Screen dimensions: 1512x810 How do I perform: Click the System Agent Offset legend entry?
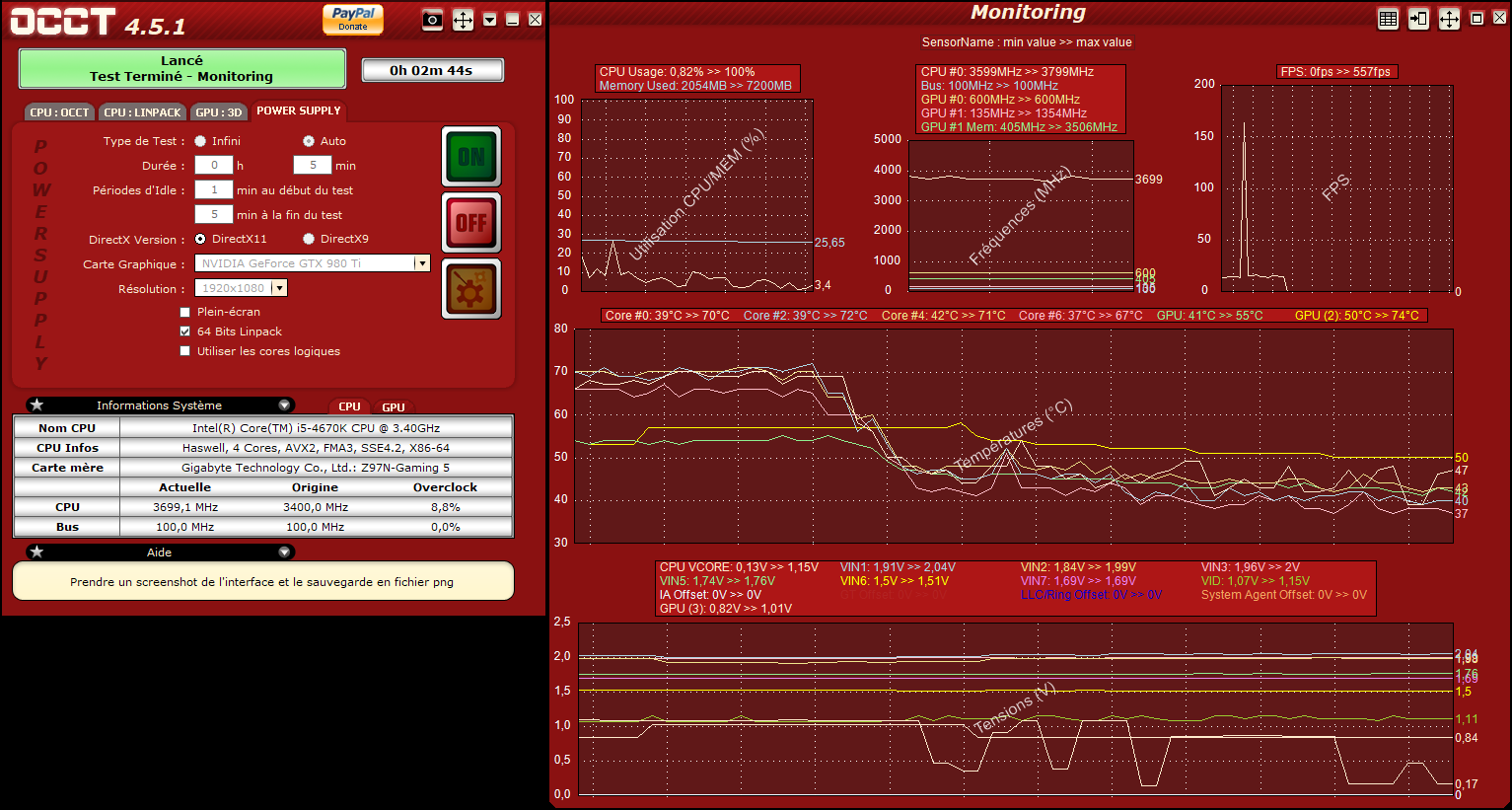[x=1284, y=595]
